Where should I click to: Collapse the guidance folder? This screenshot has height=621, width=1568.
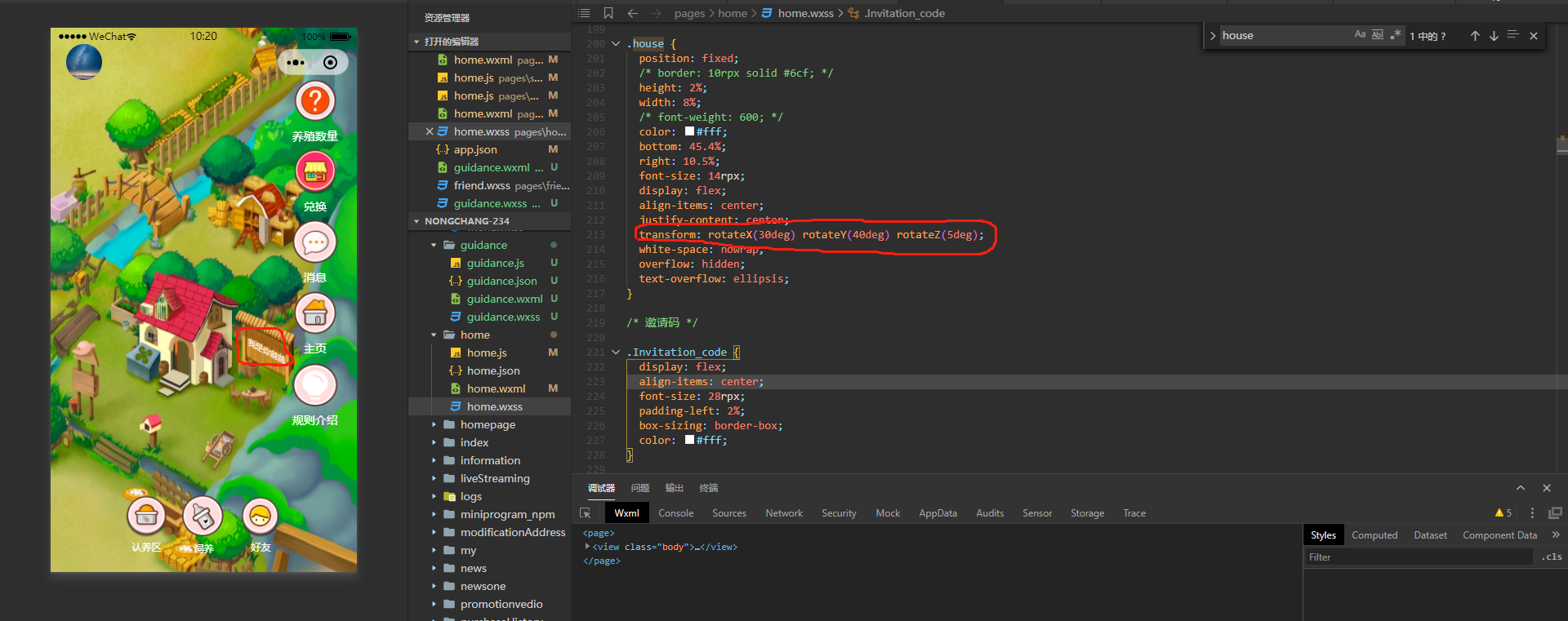434,245
